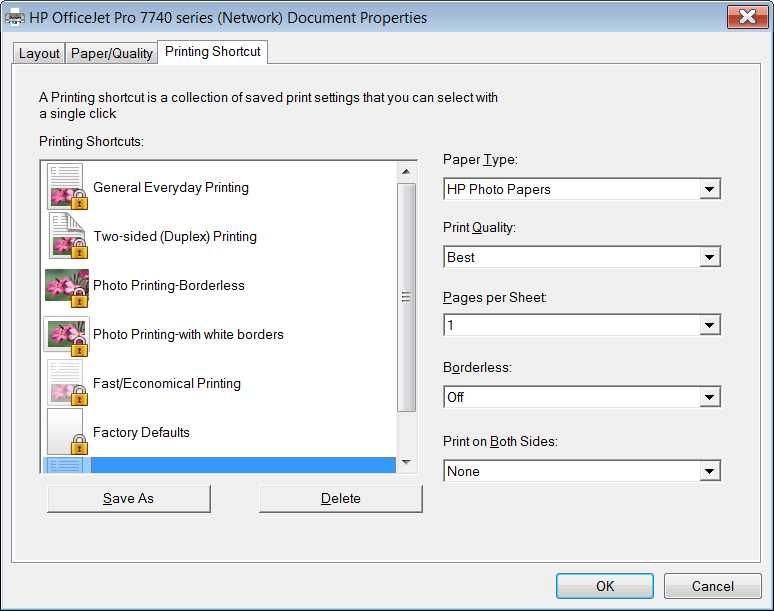The width and height of the screenshot is (774, 611).
Task: Confirm with the OK button
Action: [605, 586]
